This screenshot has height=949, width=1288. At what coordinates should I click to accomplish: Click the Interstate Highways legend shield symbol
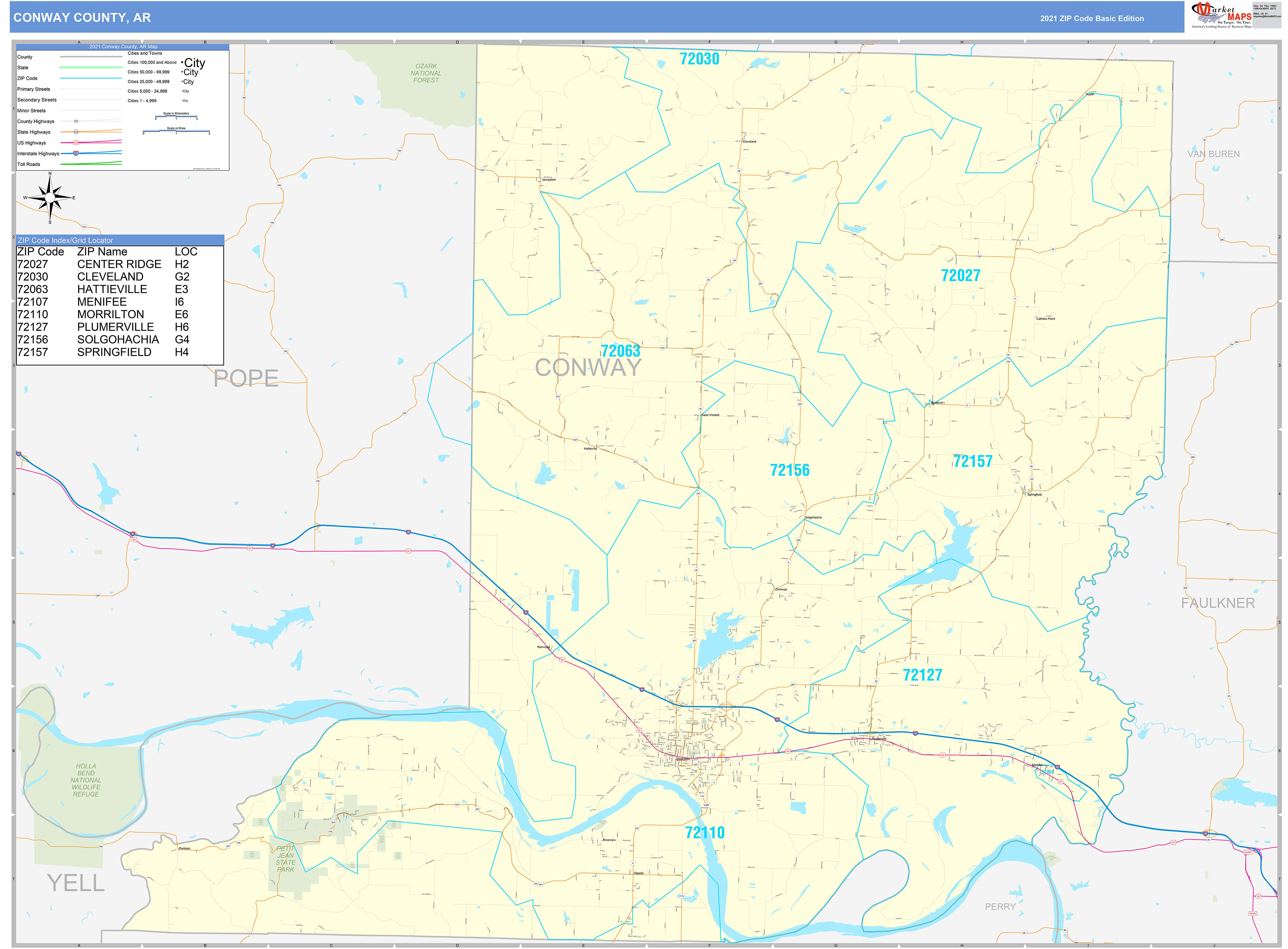pyautogui.click(x=76, y=153)
